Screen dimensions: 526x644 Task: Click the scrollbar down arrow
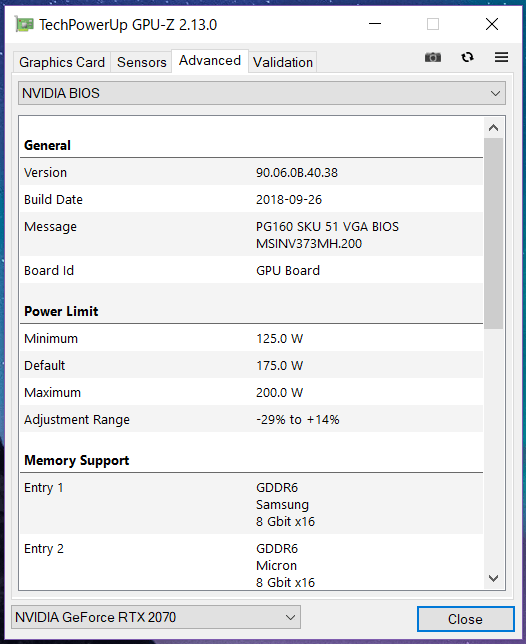coord(494,578)
